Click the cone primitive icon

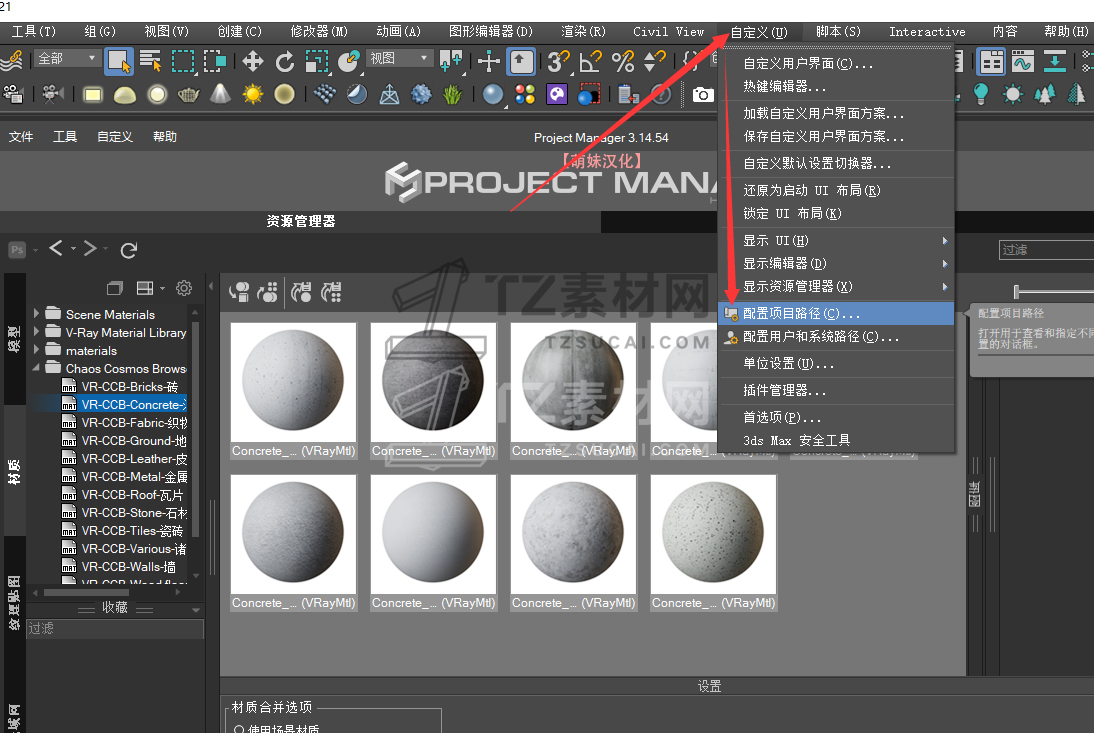click(220, 94)
